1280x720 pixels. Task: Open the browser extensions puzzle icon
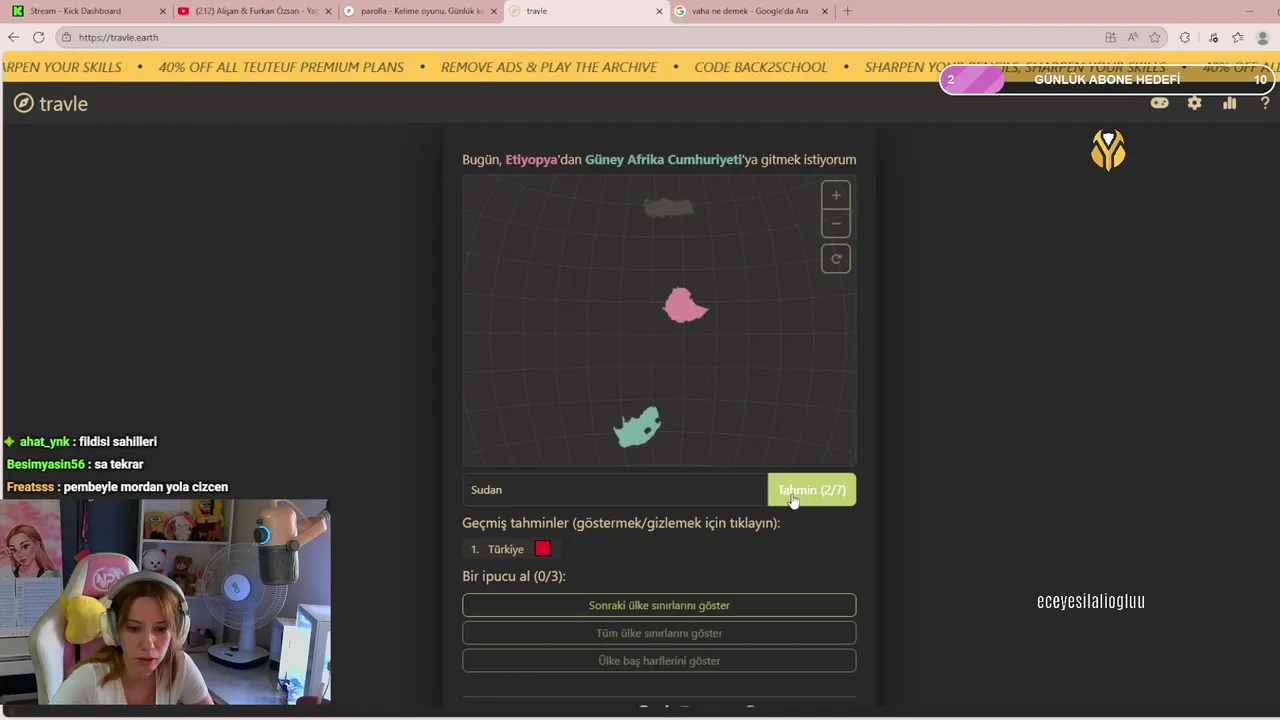click(1185, 37)
